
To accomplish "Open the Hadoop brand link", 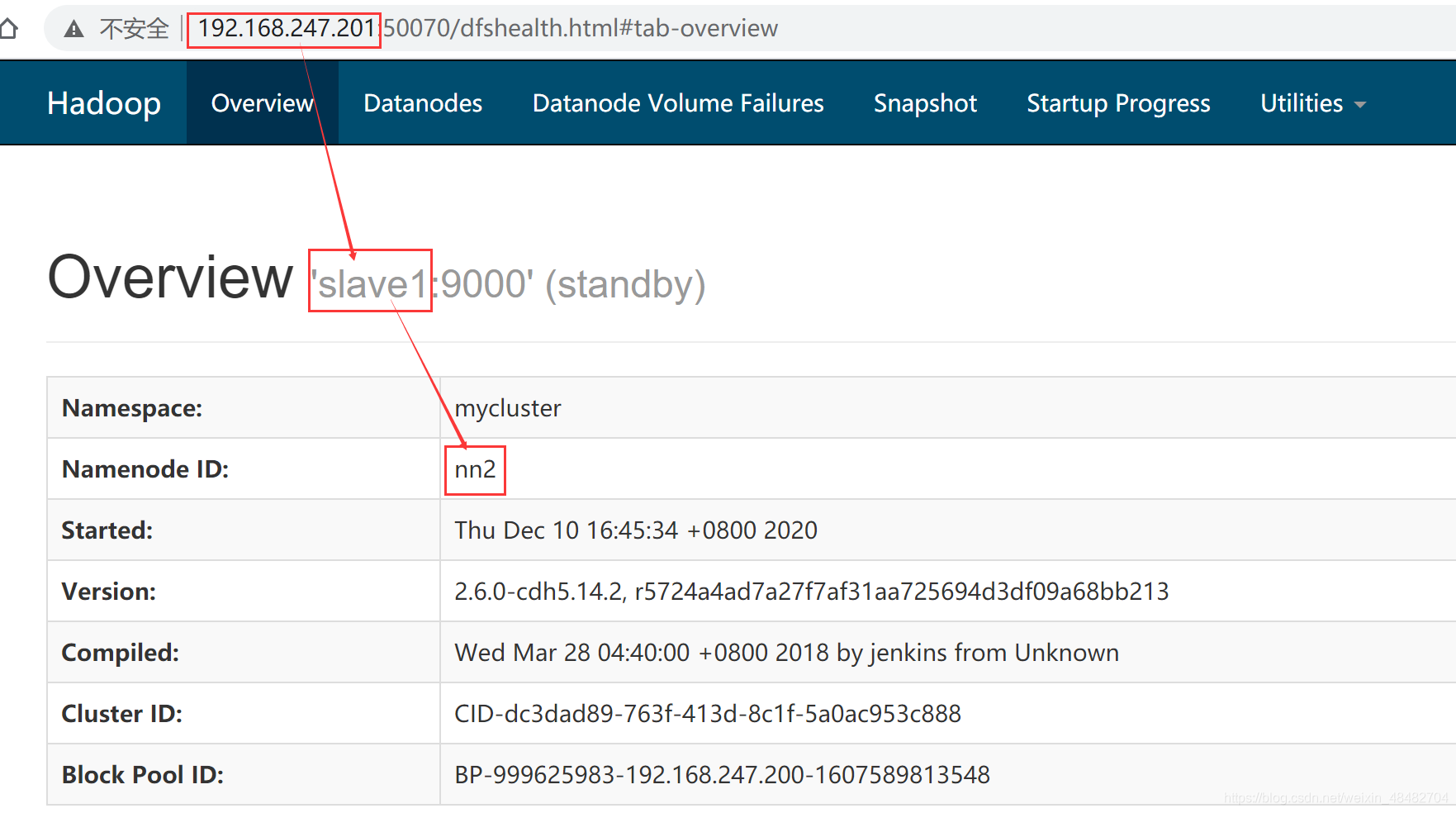I will click(x=104, y=103).
